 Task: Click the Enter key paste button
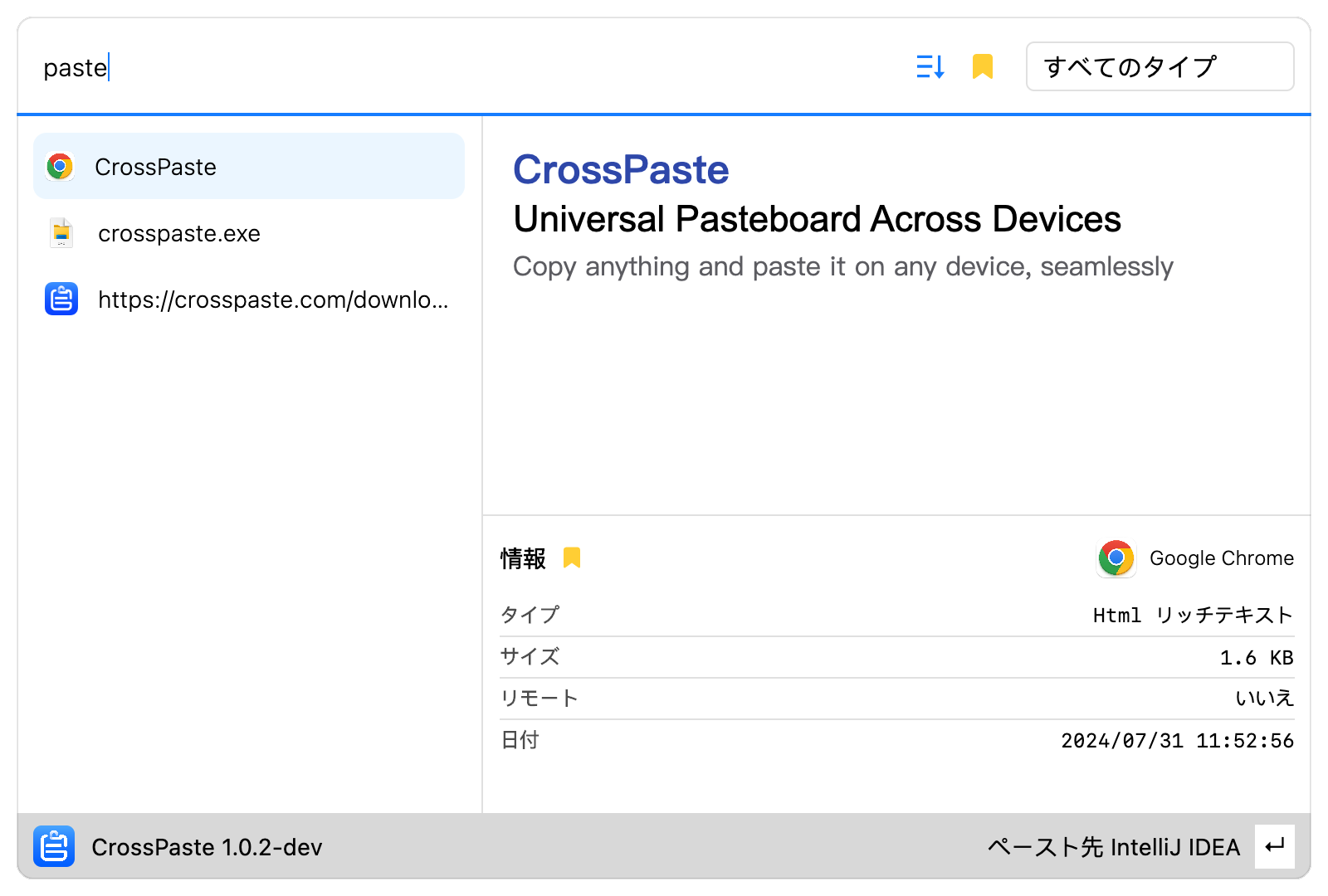tap(1274, 846)
